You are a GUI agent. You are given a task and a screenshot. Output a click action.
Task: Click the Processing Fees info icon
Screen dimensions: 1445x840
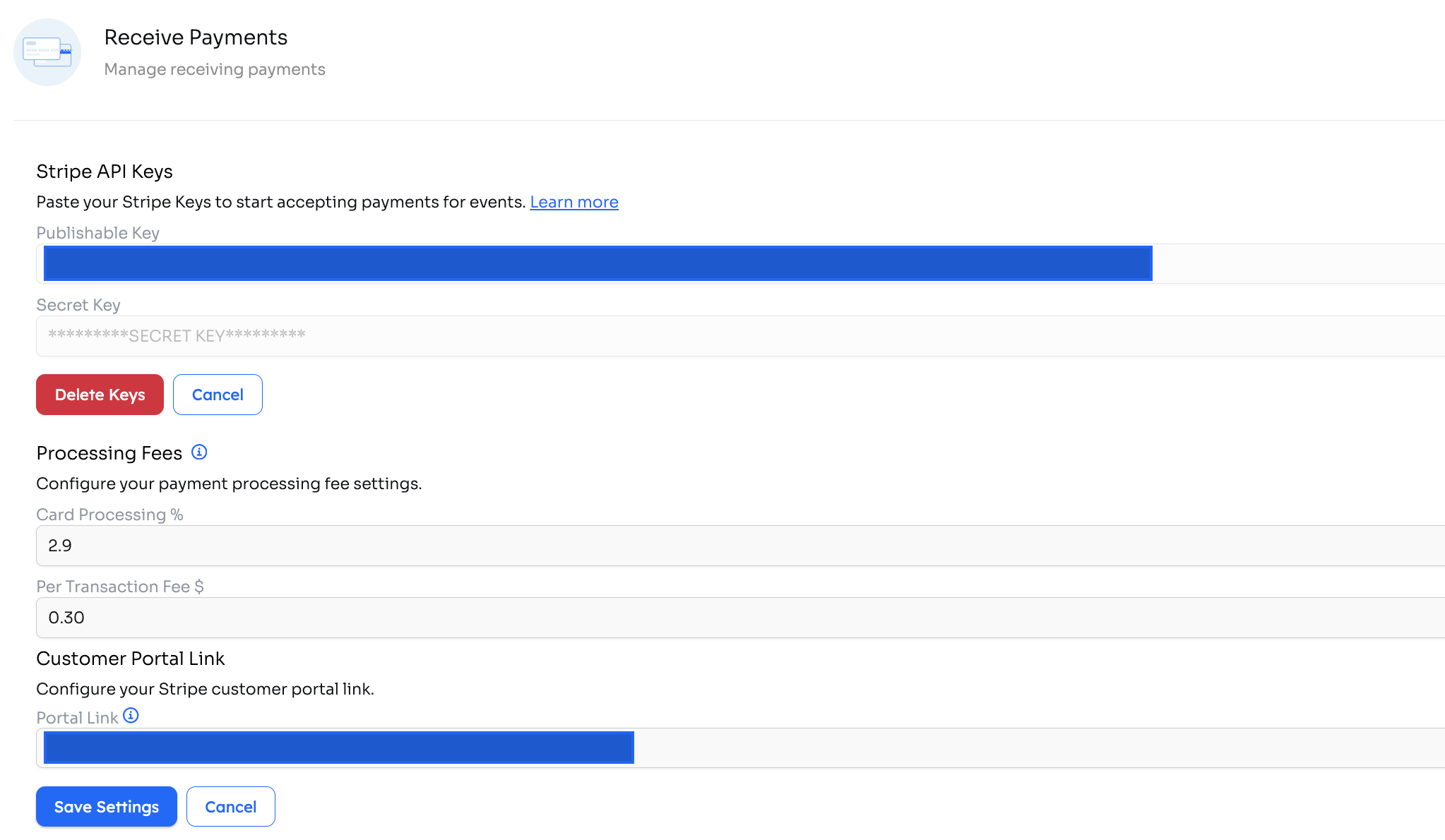(199, 452)
